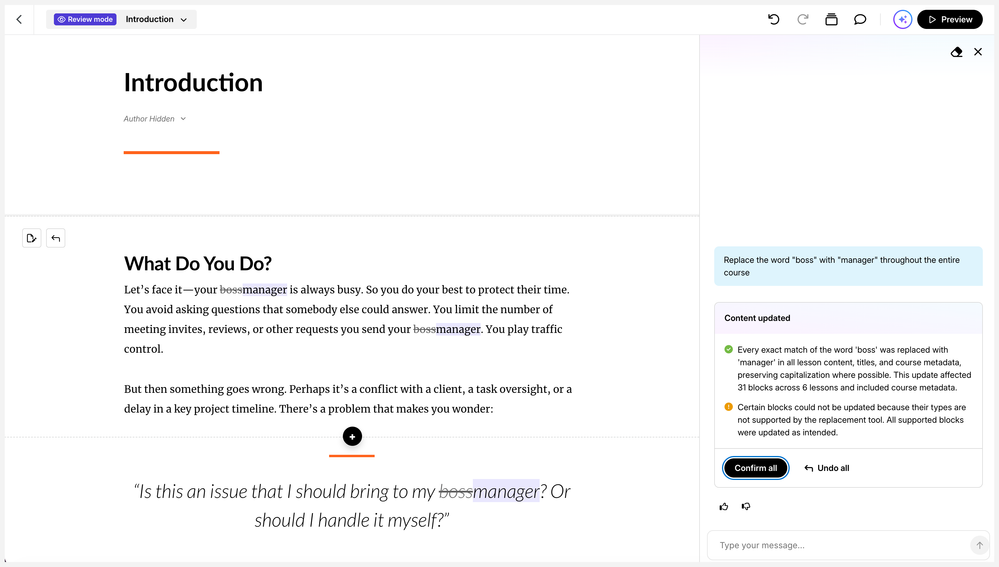
Task: Open the stacked layers icon
Action: [831, 19]
